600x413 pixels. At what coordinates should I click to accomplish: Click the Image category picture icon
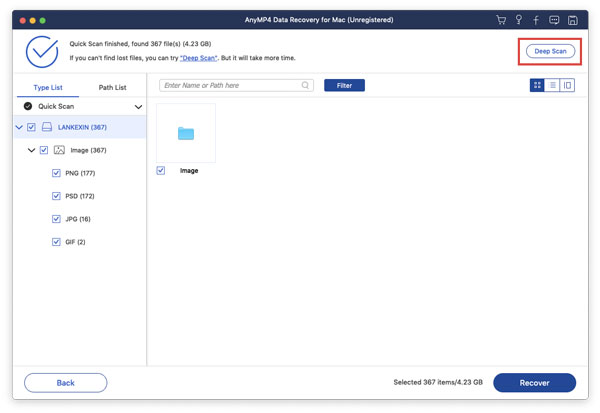(x=59, y=150)
